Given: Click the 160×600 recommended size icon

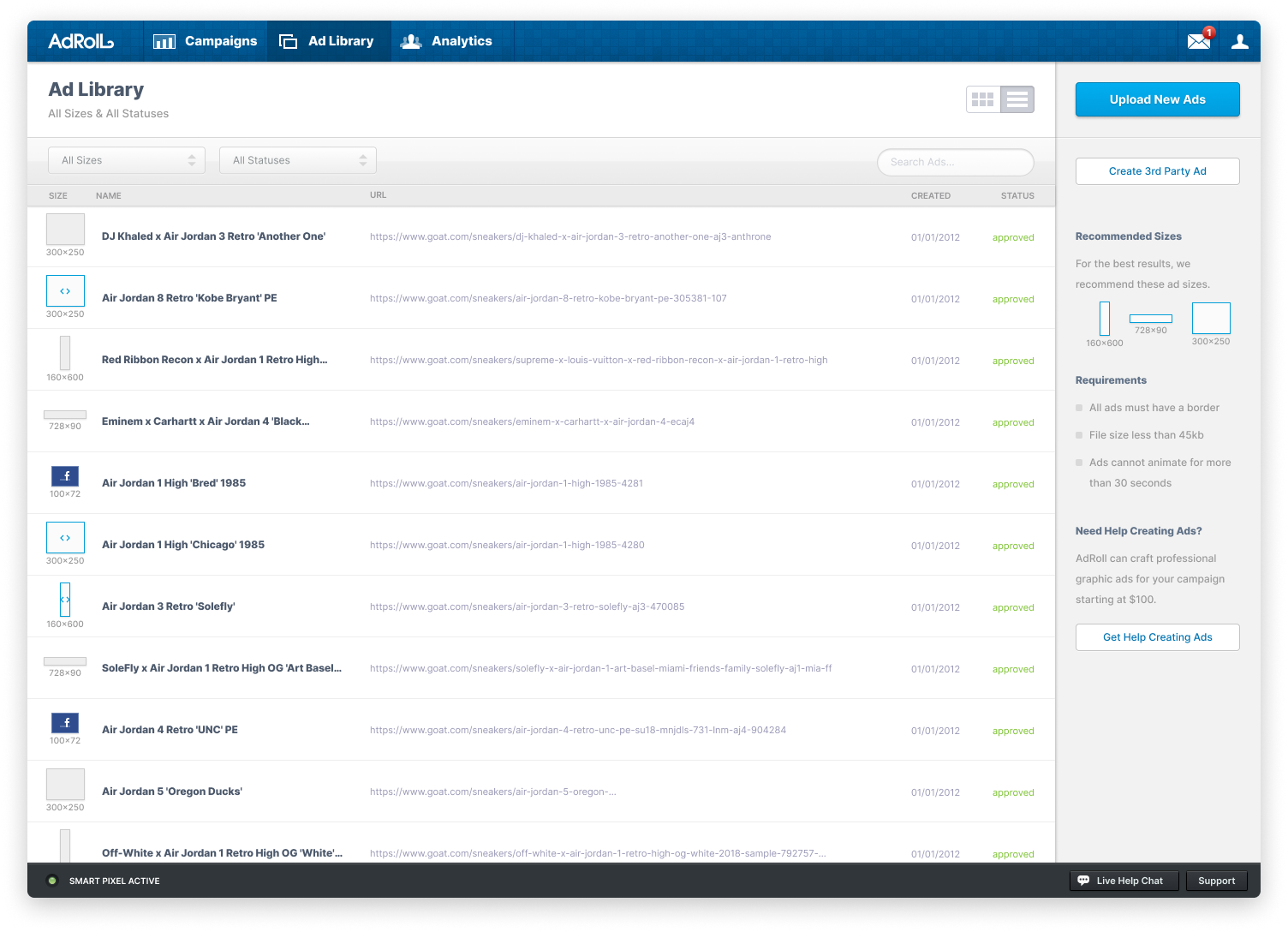Looking at the screenshot, I should (x=1105, y=319).
